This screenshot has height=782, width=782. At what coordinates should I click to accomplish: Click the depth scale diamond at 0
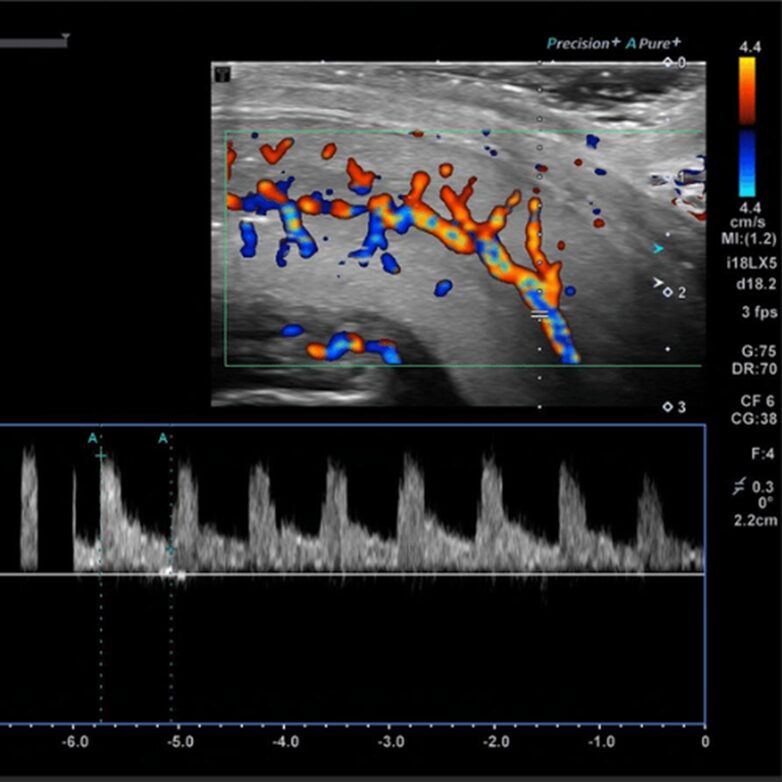(x=668, y=63)
